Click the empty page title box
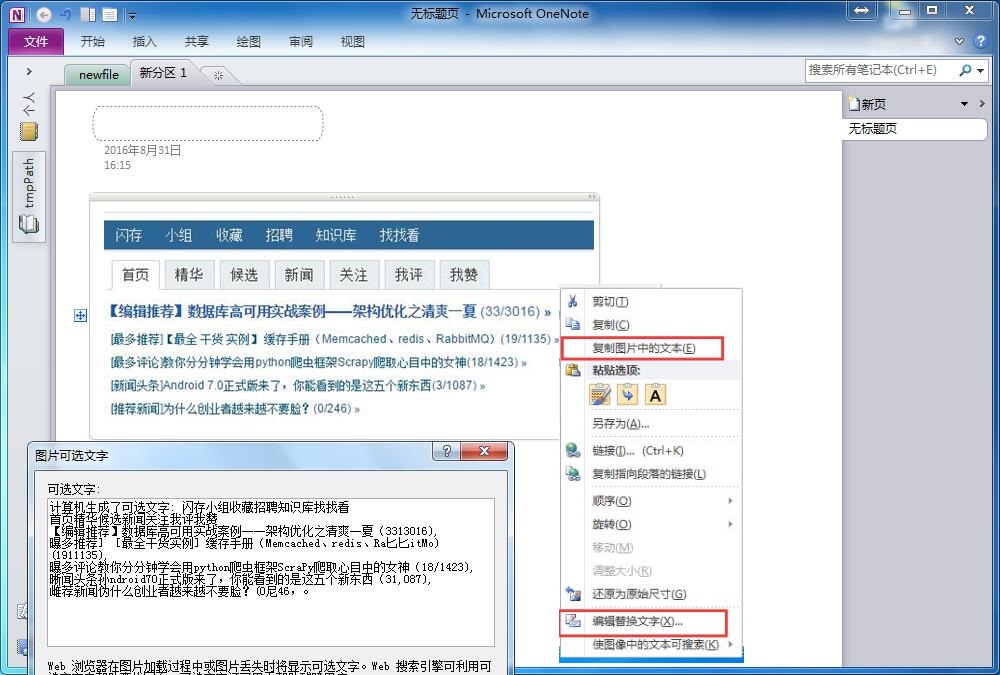 208,123
